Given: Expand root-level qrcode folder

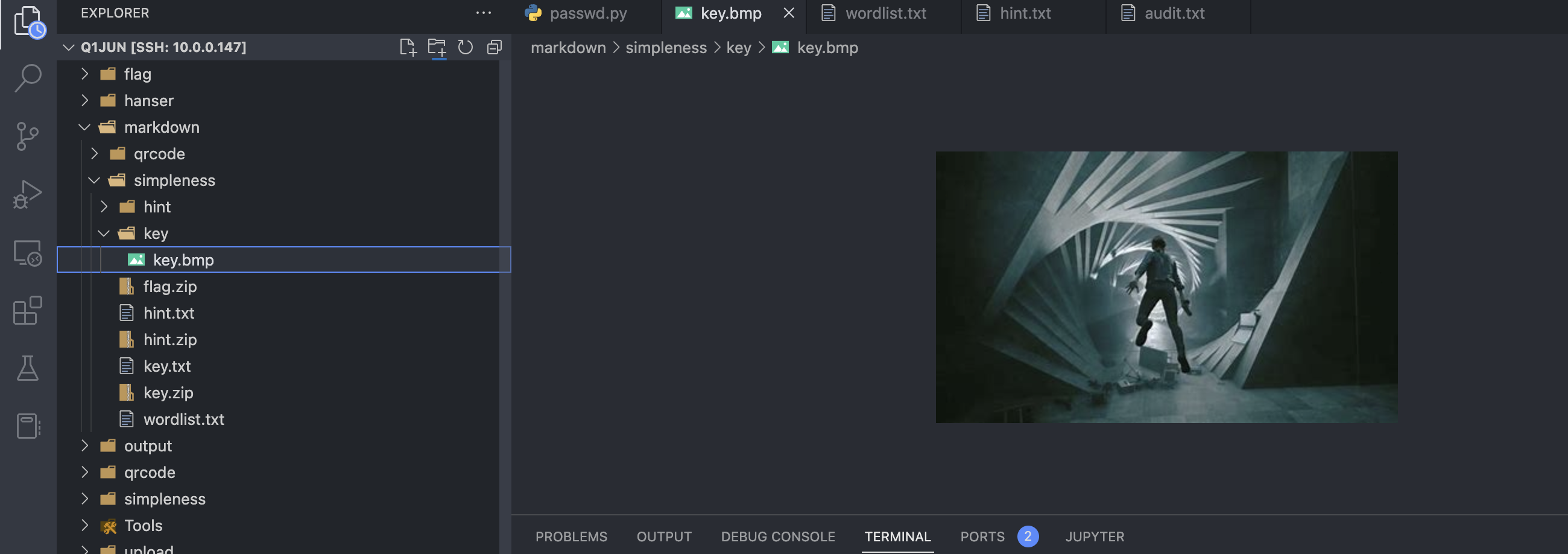Looking at the screenshot, I should [84, 473].
